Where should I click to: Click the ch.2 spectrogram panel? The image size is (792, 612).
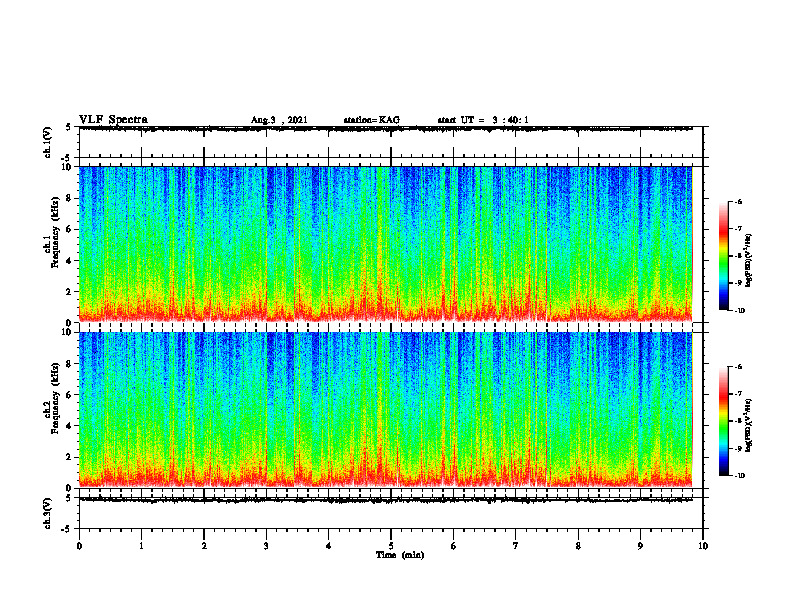click(385, 410)
